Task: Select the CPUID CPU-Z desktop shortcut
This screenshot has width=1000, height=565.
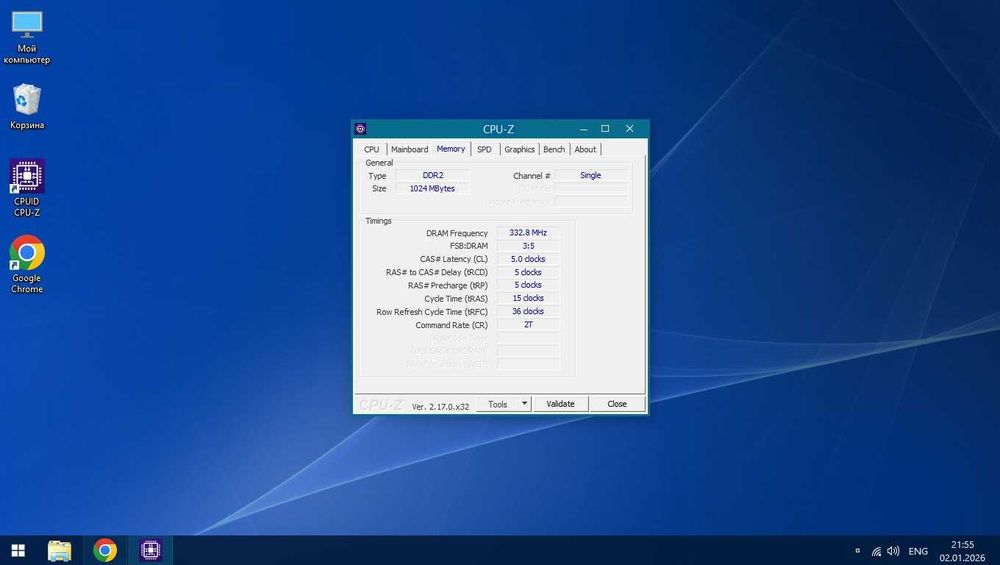Action: [x=27, y=188]
